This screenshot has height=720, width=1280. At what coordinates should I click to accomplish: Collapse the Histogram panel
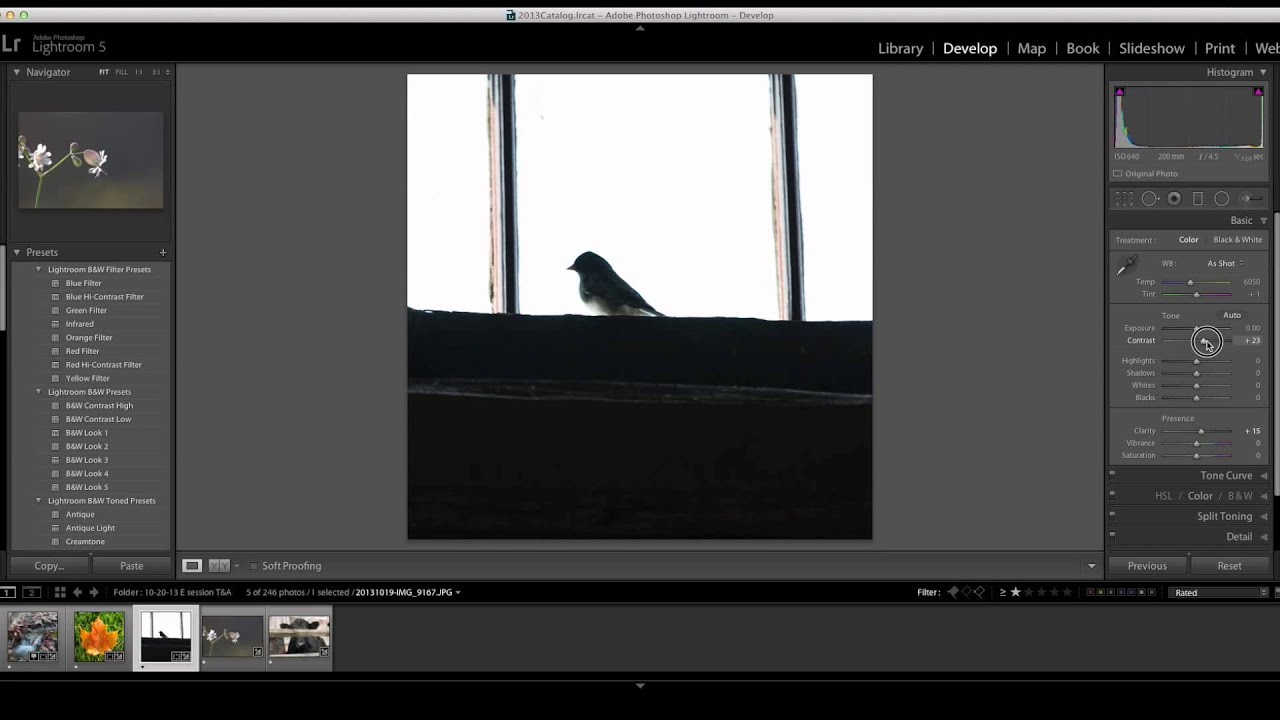[1264, 72]
